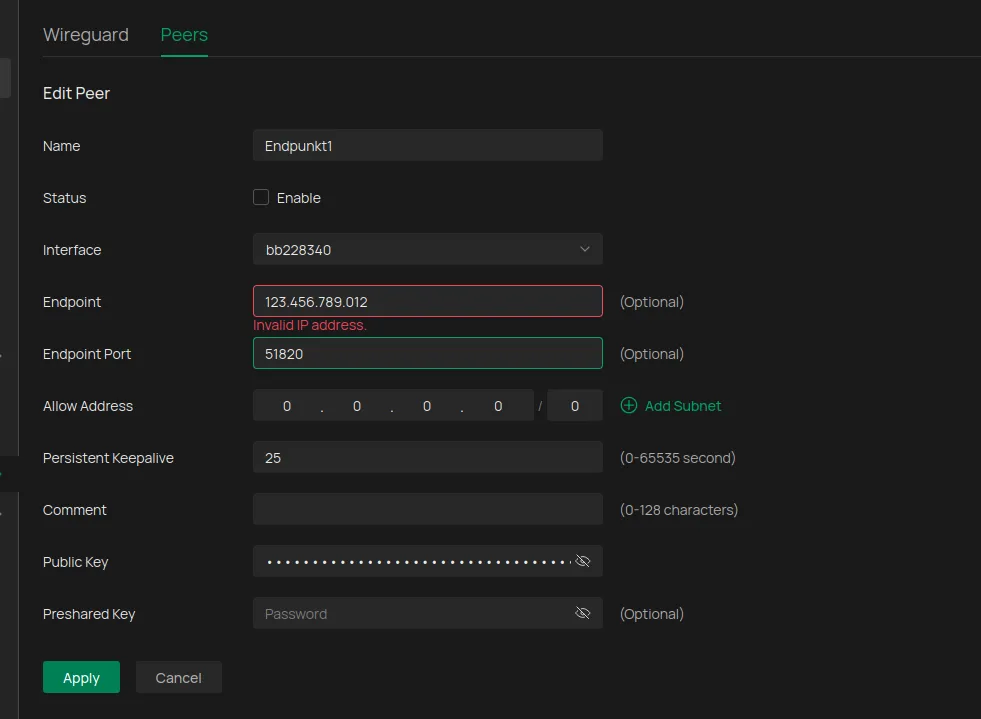
Task: Click the Endpoint Port field showing 51820
Action: (x=427, y=353)
